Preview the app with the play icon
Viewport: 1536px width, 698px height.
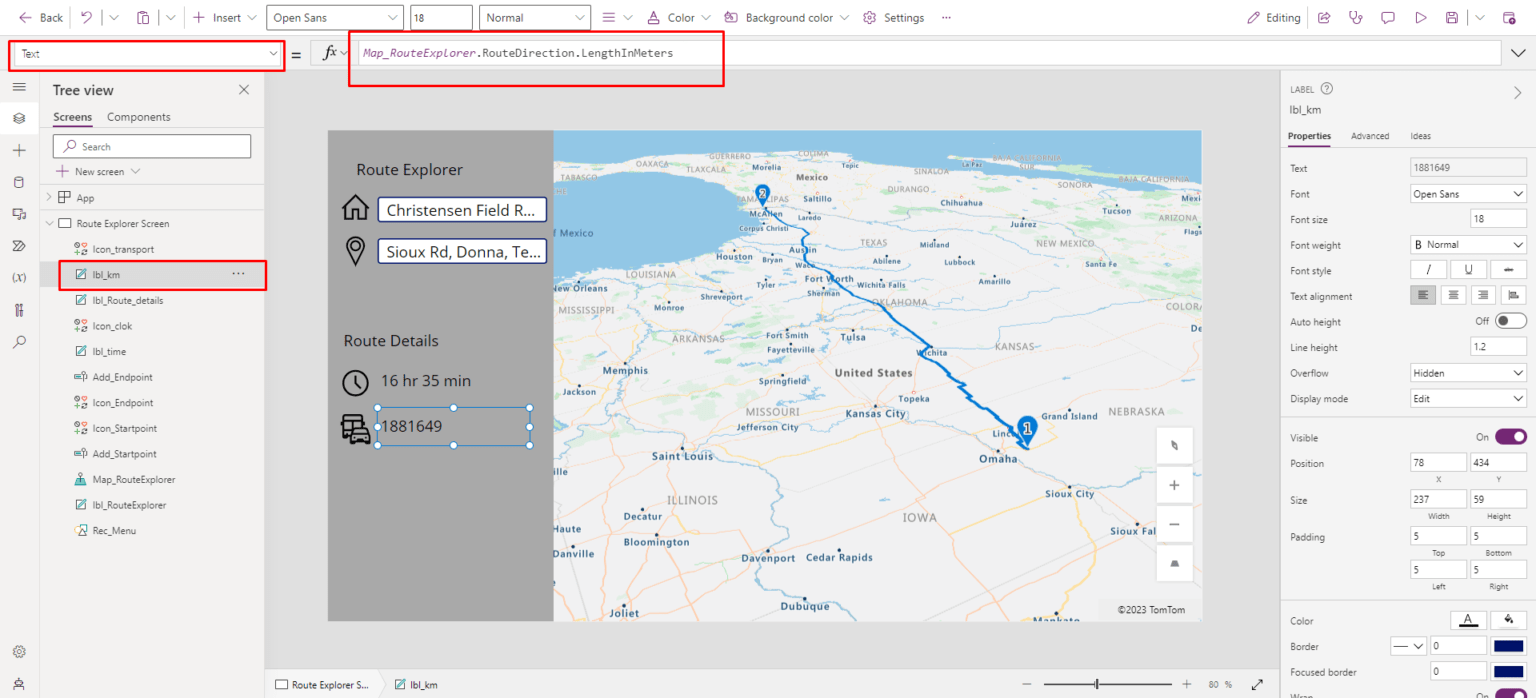[1421, 17]
